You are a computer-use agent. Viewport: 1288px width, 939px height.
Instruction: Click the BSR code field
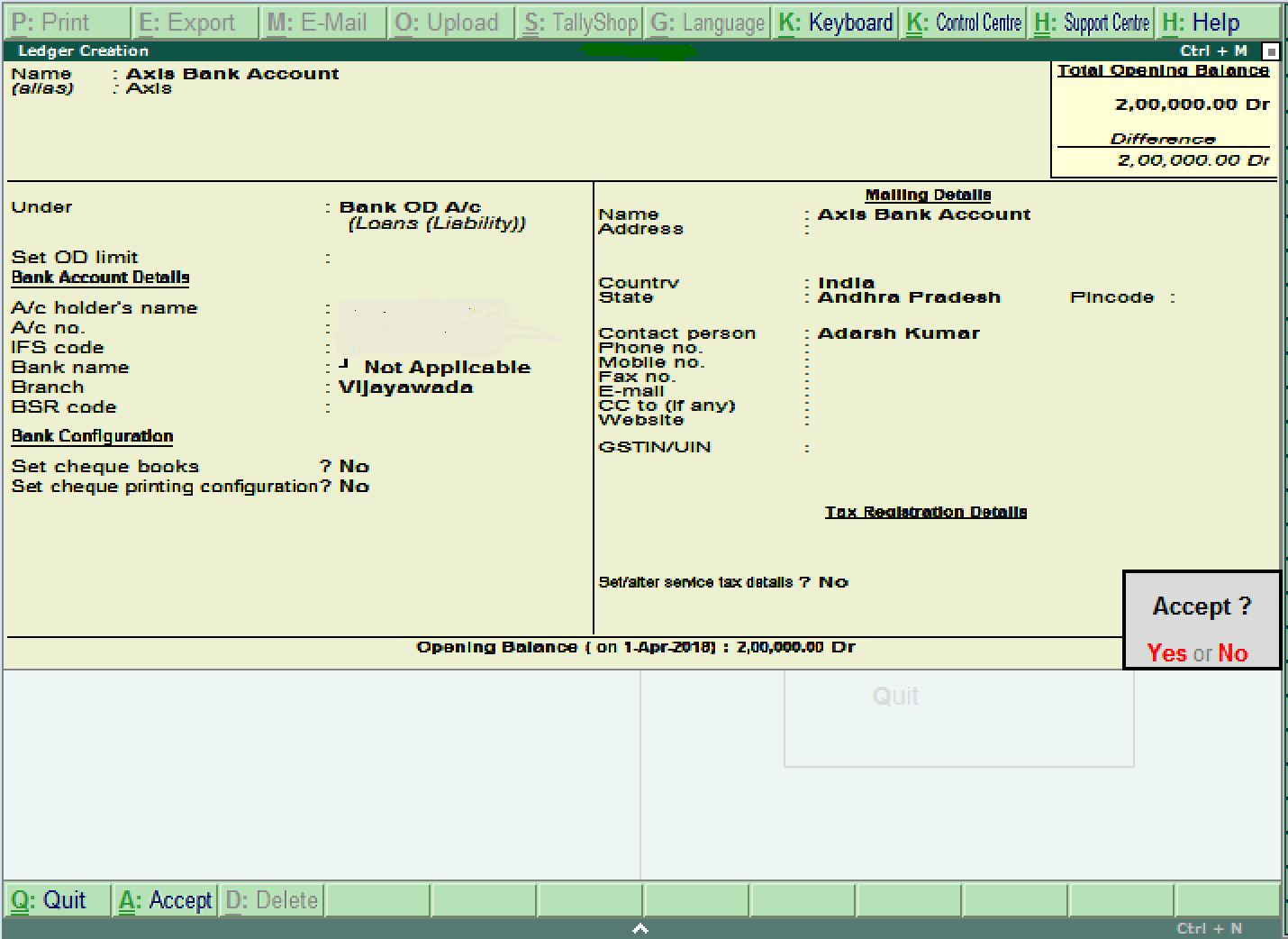pos(459,407)
